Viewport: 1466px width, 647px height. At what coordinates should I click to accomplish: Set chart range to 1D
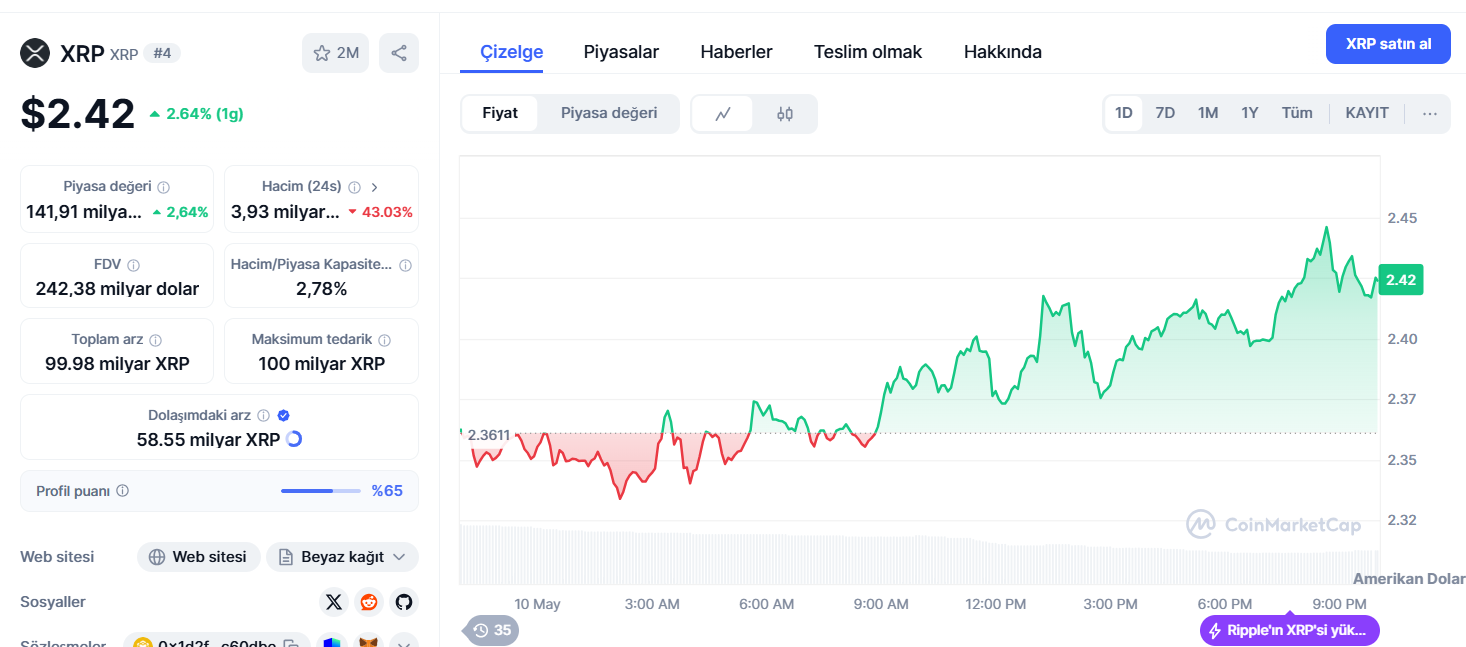tap(1124, 113)
